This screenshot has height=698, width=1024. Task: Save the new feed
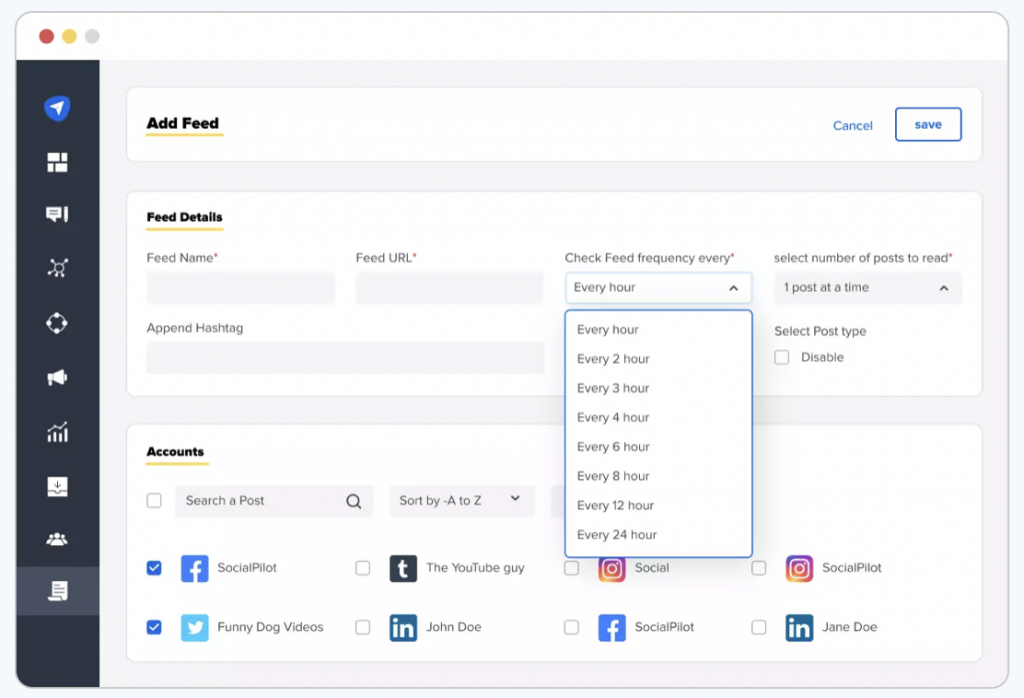(927, 125)
